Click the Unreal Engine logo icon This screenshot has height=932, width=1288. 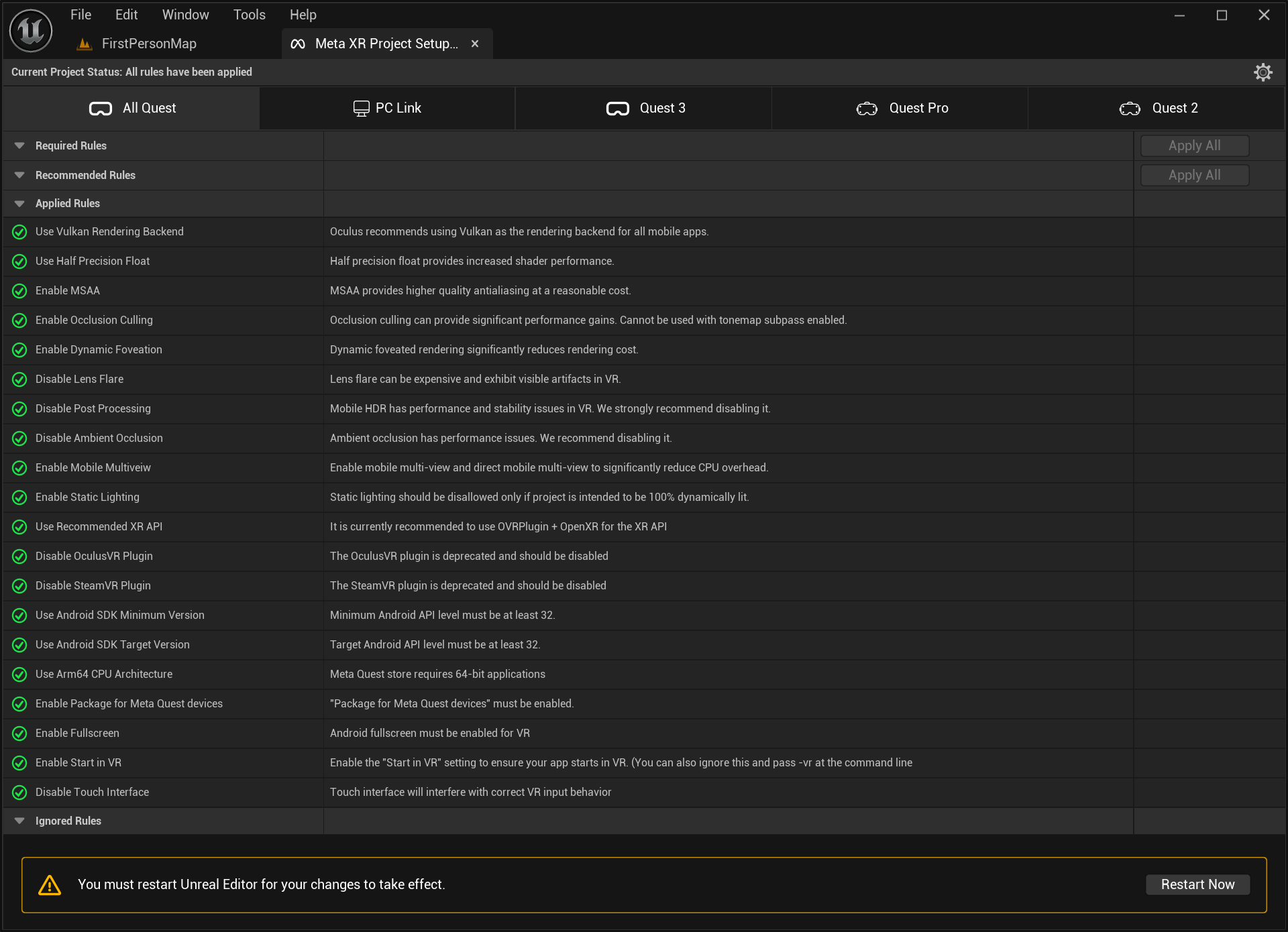[x=30, y=30]
